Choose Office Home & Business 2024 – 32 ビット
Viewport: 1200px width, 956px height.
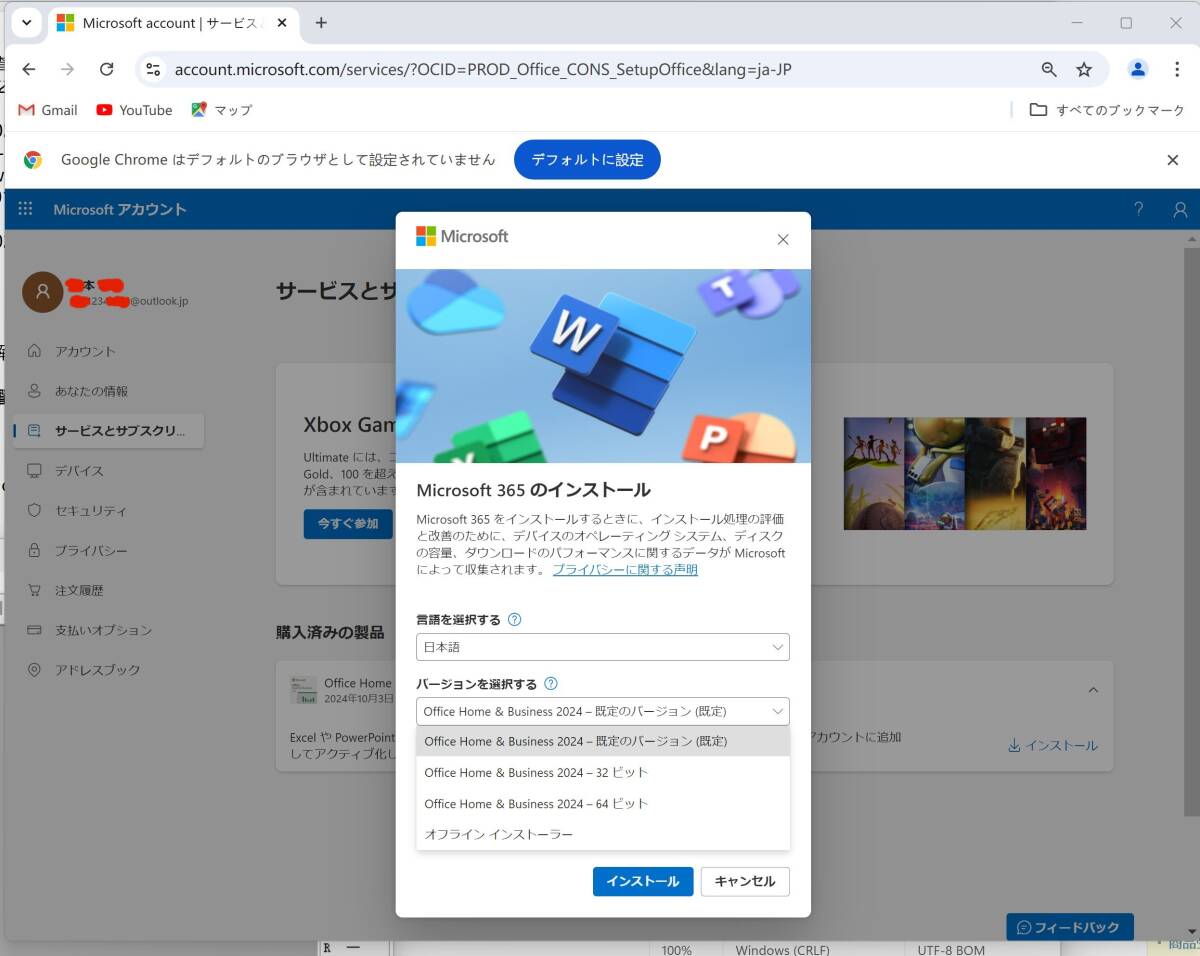[x=603, y=772]
